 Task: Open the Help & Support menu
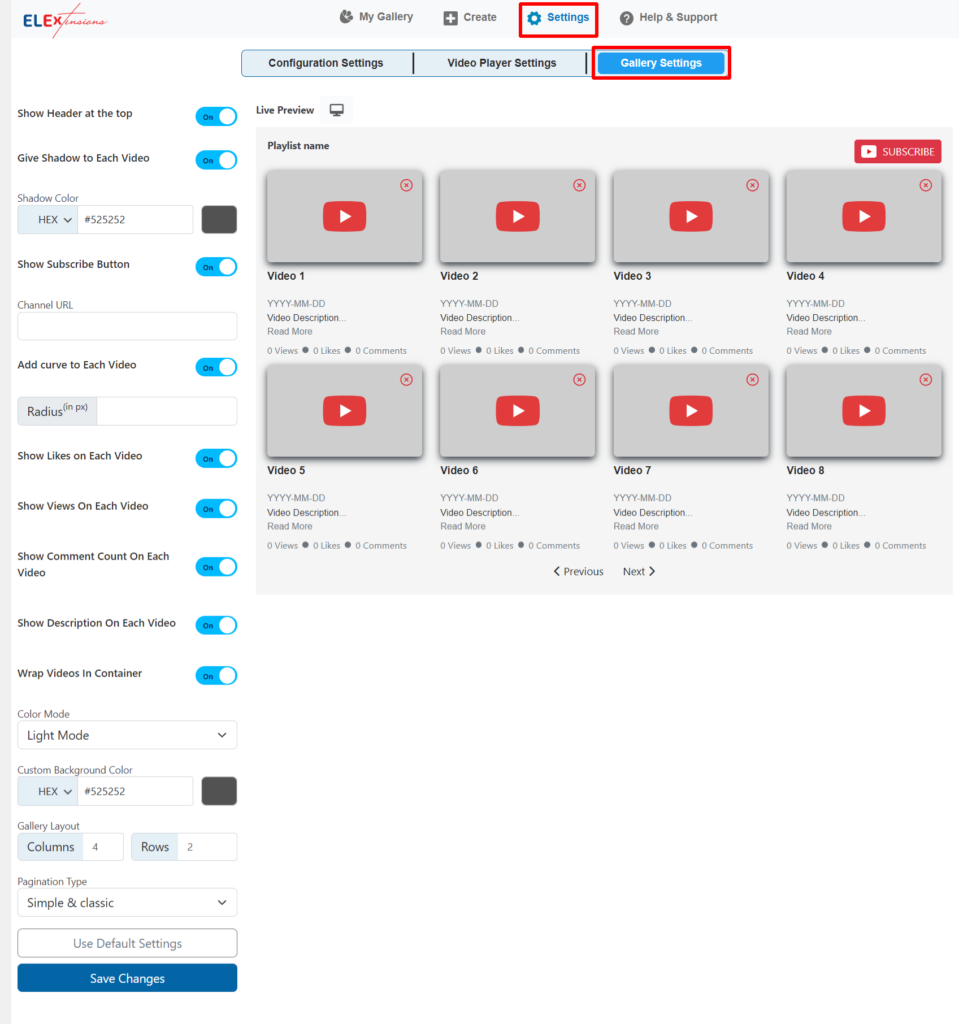pyautogui.click(x=668, y=18)
